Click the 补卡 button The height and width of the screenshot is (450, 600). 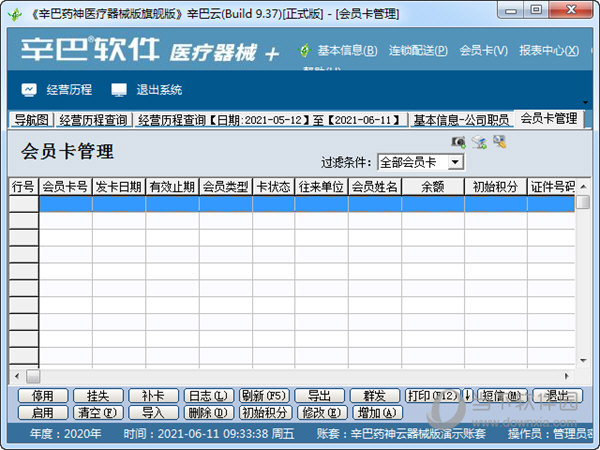(x=153, y=395)
